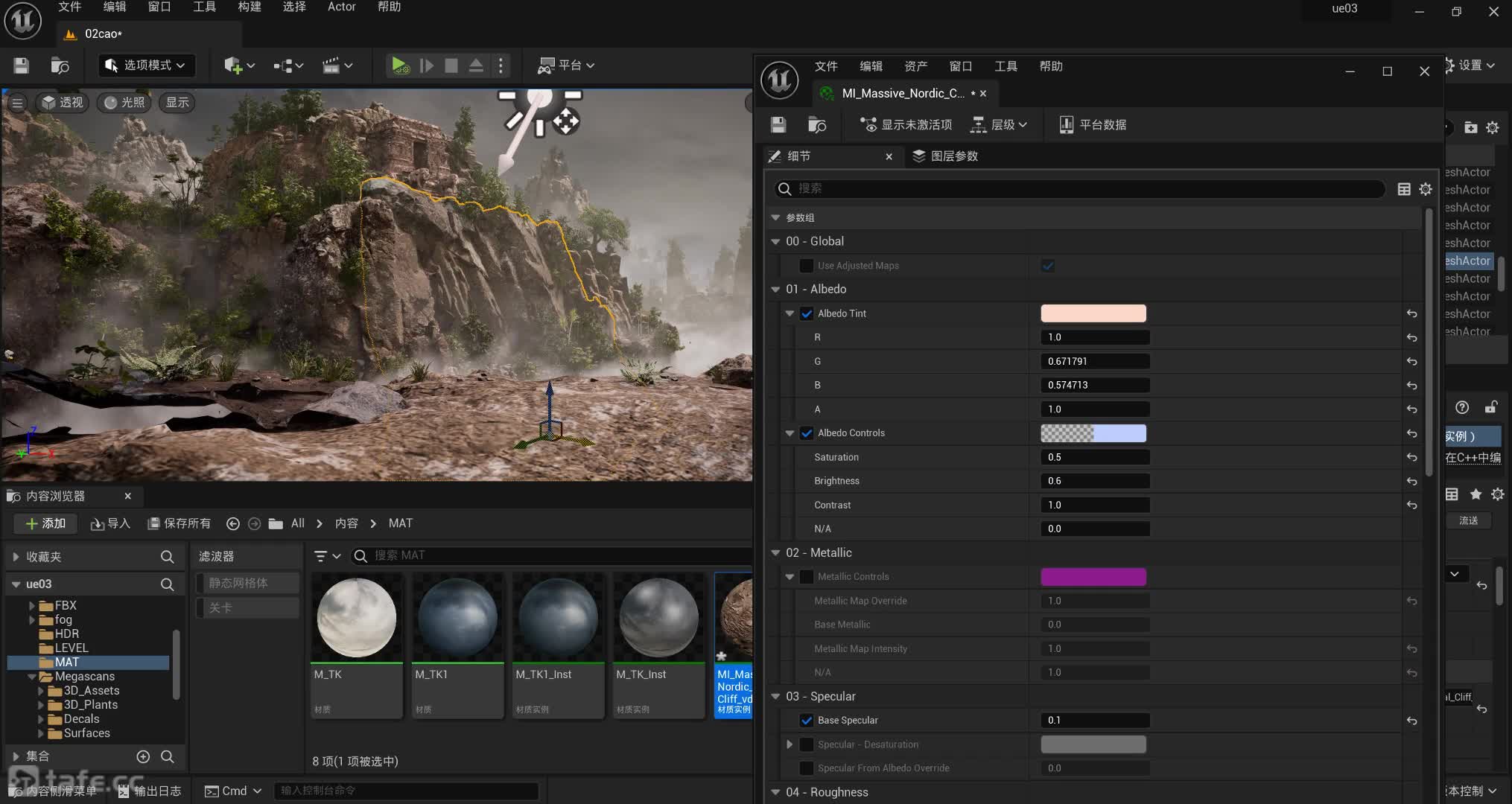Image resolution: width=1512 pixels, height=804 pixels.
Task: Click the 导入 import button
Action: (110, 524)
